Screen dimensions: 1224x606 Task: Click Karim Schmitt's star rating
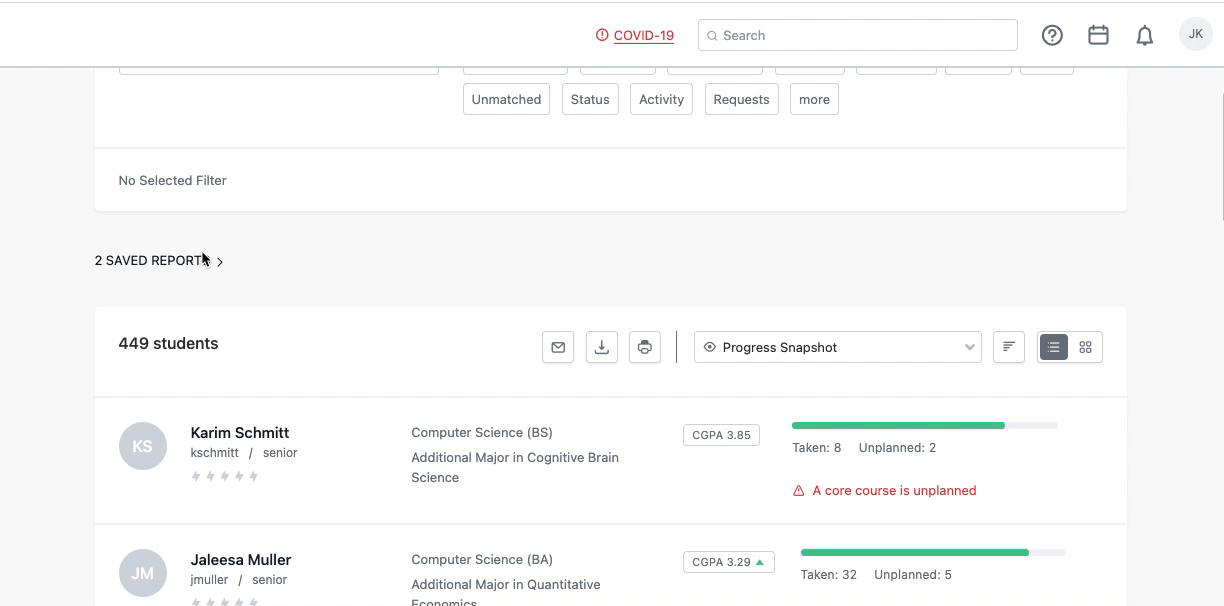pyautogui.click(x=224, y=476)
